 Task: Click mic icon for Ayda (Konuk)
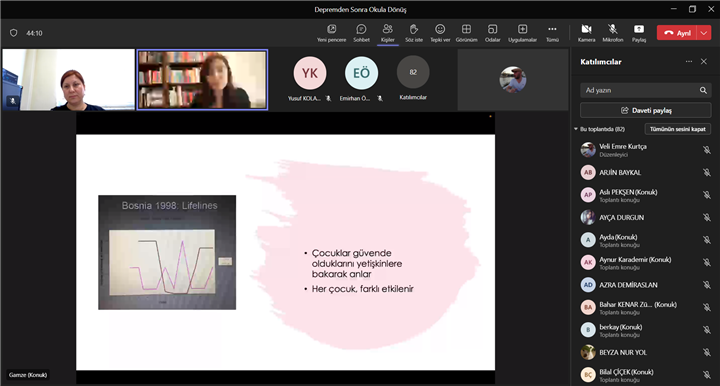(x=707, y=240)
